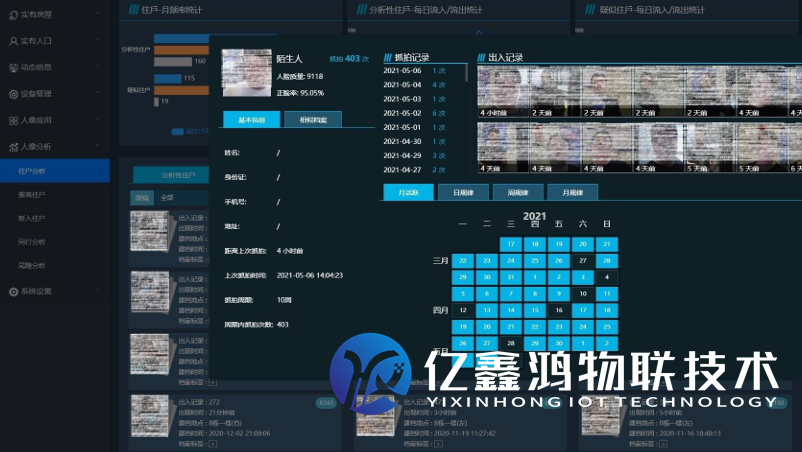Toggle the 全部 filter option
Viewport: 802px width, 452px height.
pyautogui.click(x=167, y=198)
